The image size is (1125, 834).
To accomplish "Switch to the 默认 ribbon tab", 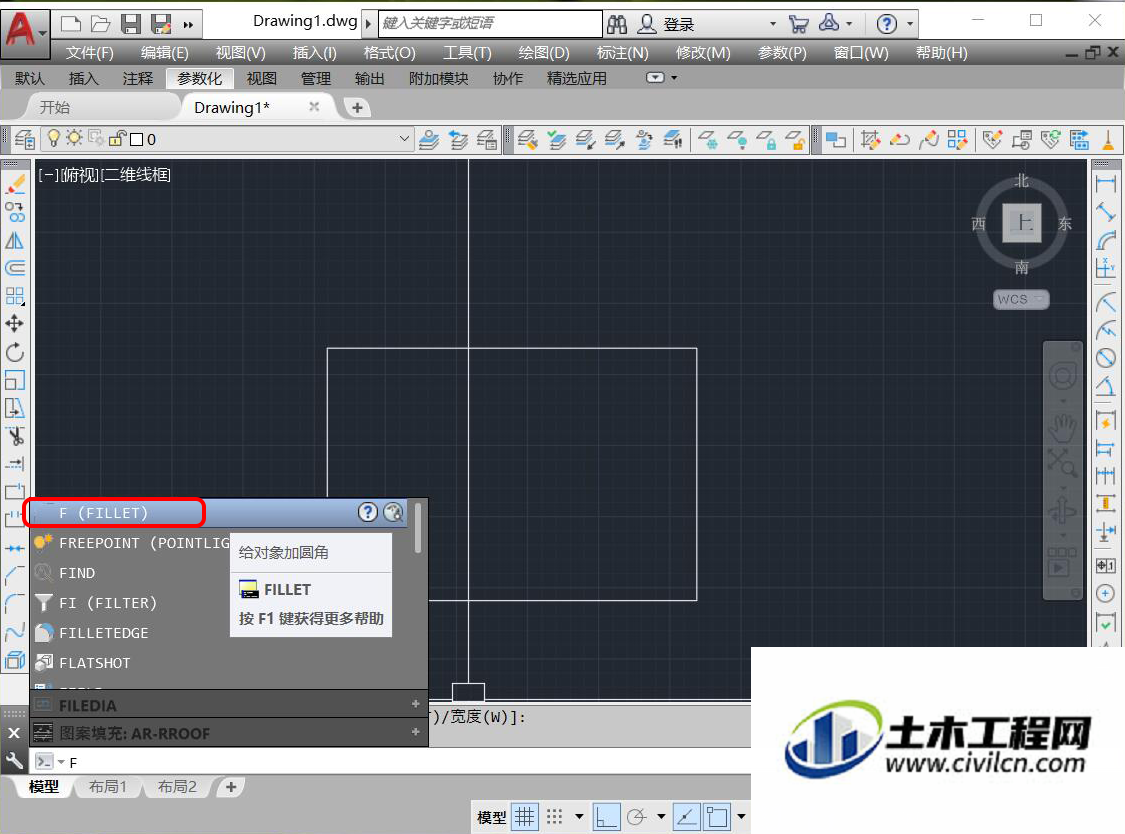I will (30, 78).
